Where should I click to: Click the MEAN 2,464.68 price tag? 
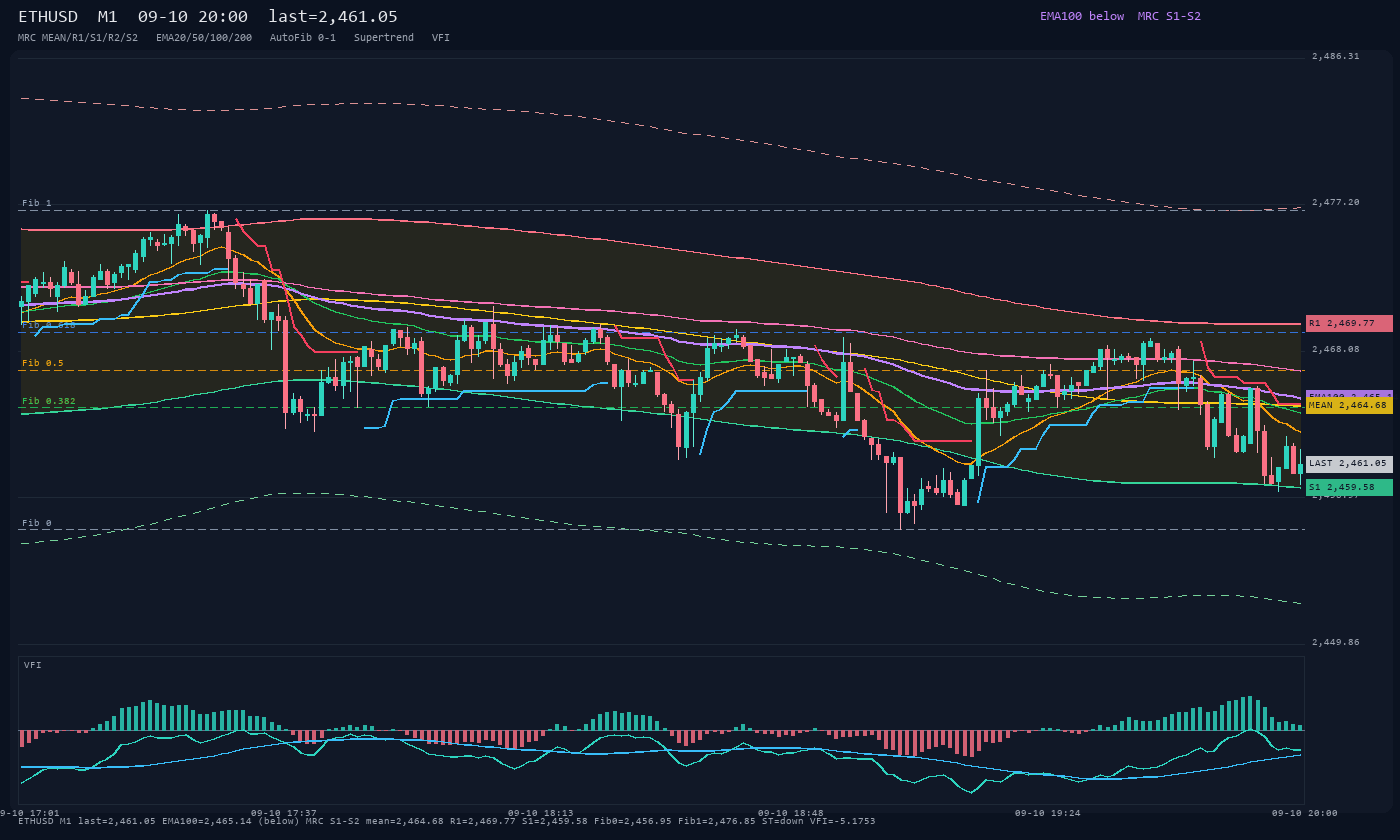coord(1349,405)
